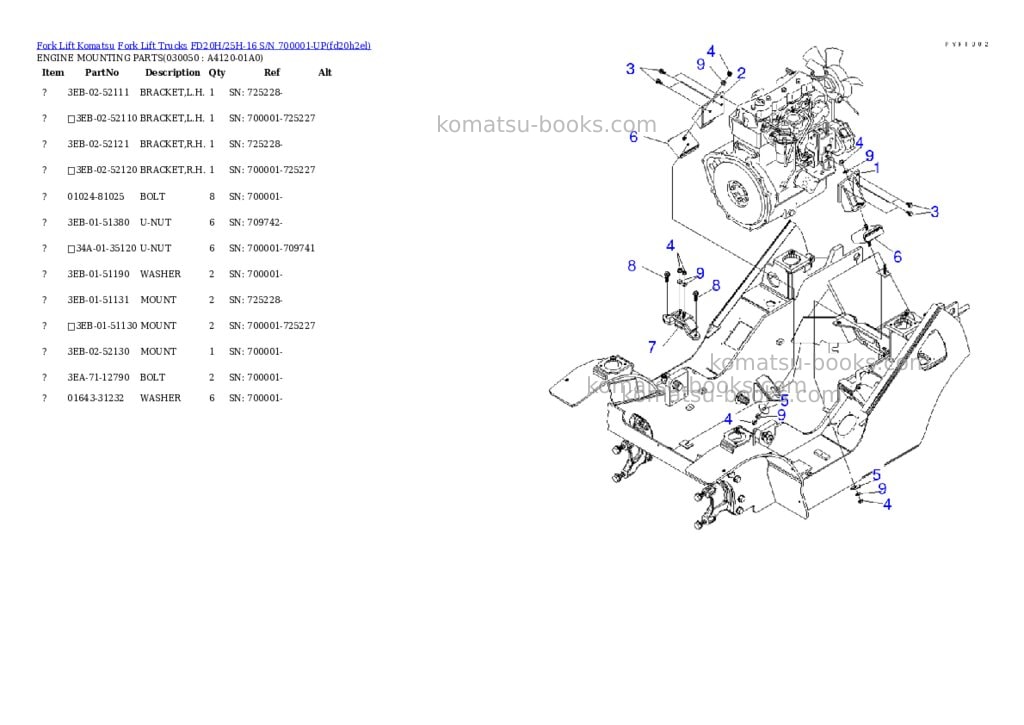Click the Qty column header
Viewport: 1024px width, 725px height.
[217, 72]
